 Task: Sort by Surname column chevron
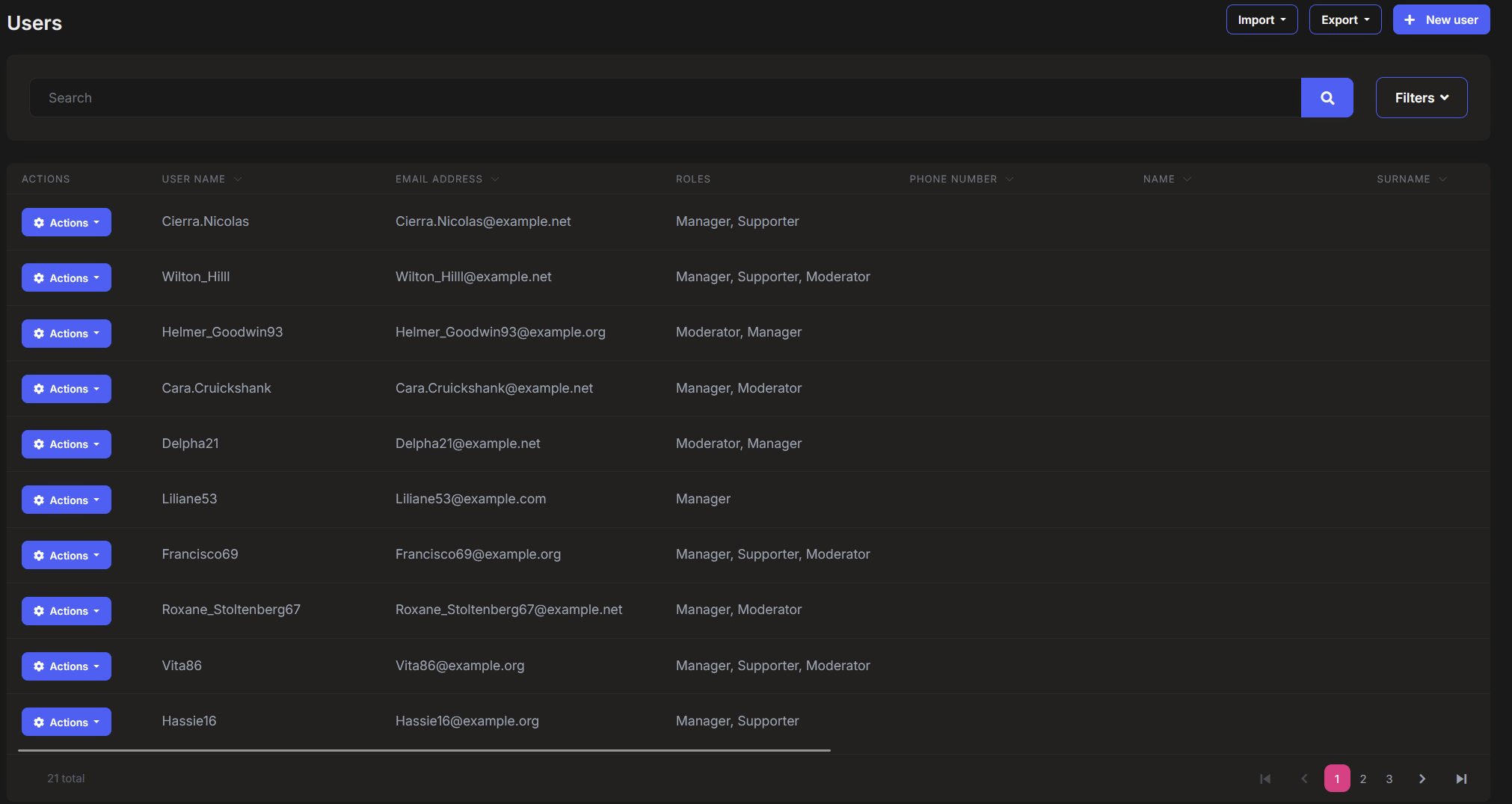point(1442,179)
